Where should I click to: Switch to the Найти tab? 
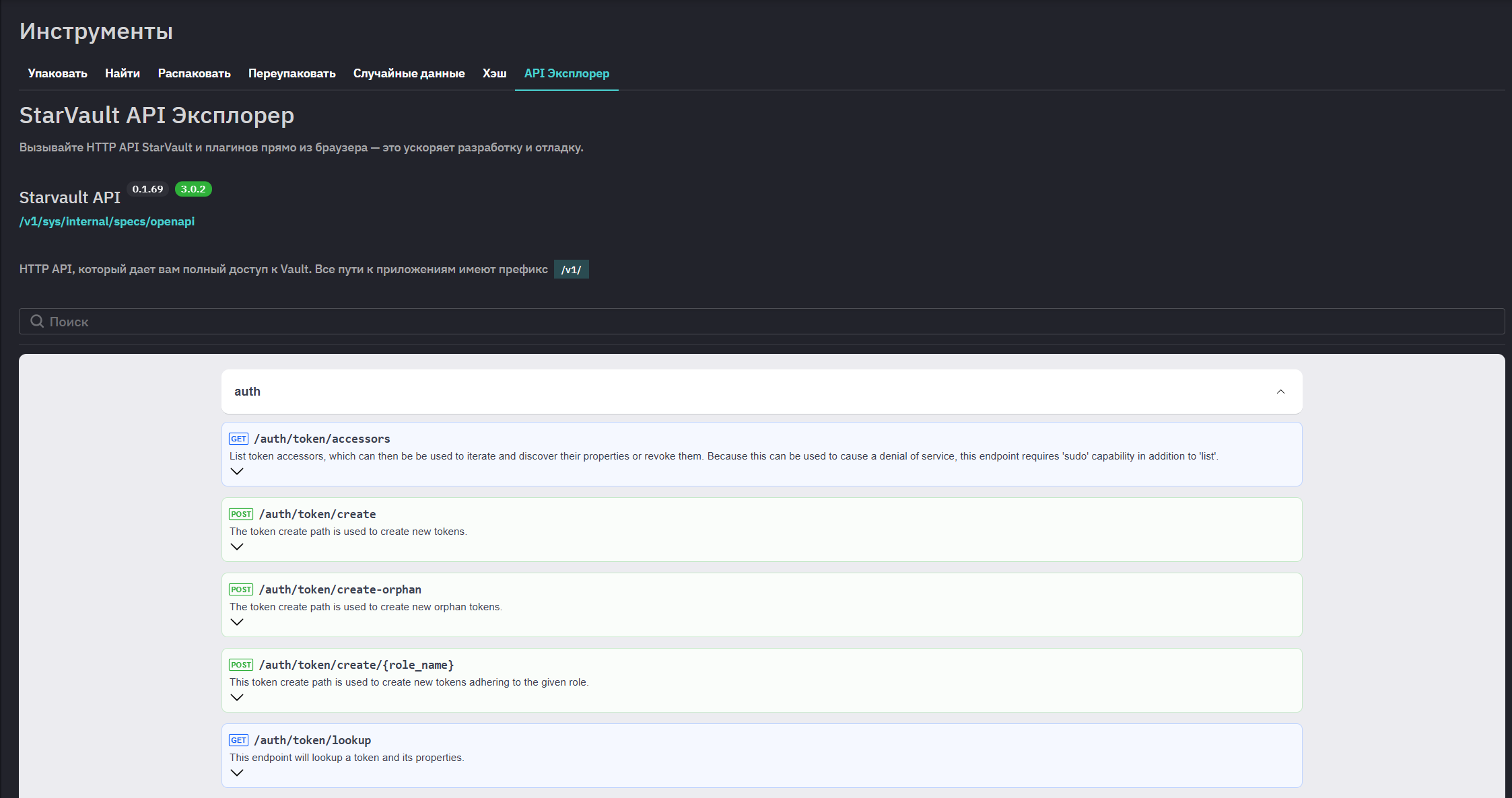123,73
